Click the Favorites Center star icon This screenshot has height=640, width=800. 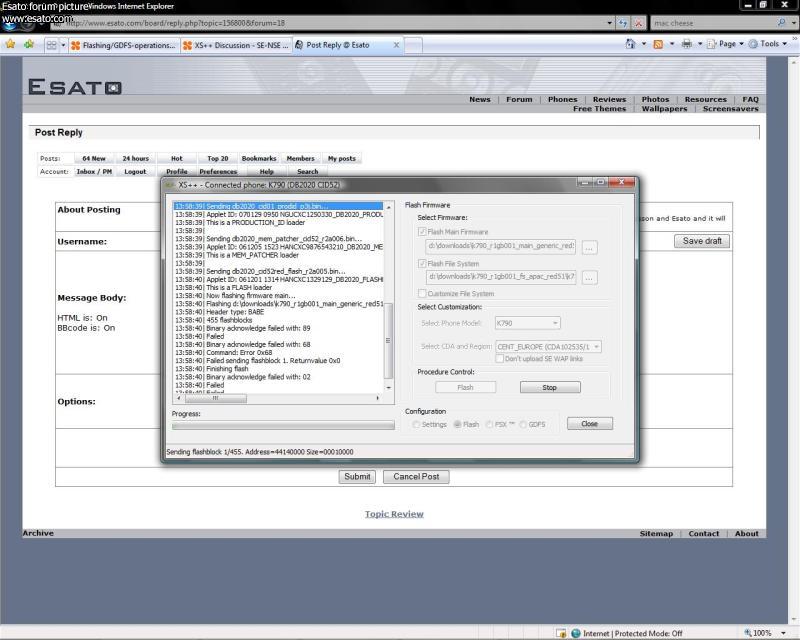click(x=10, y=44)
